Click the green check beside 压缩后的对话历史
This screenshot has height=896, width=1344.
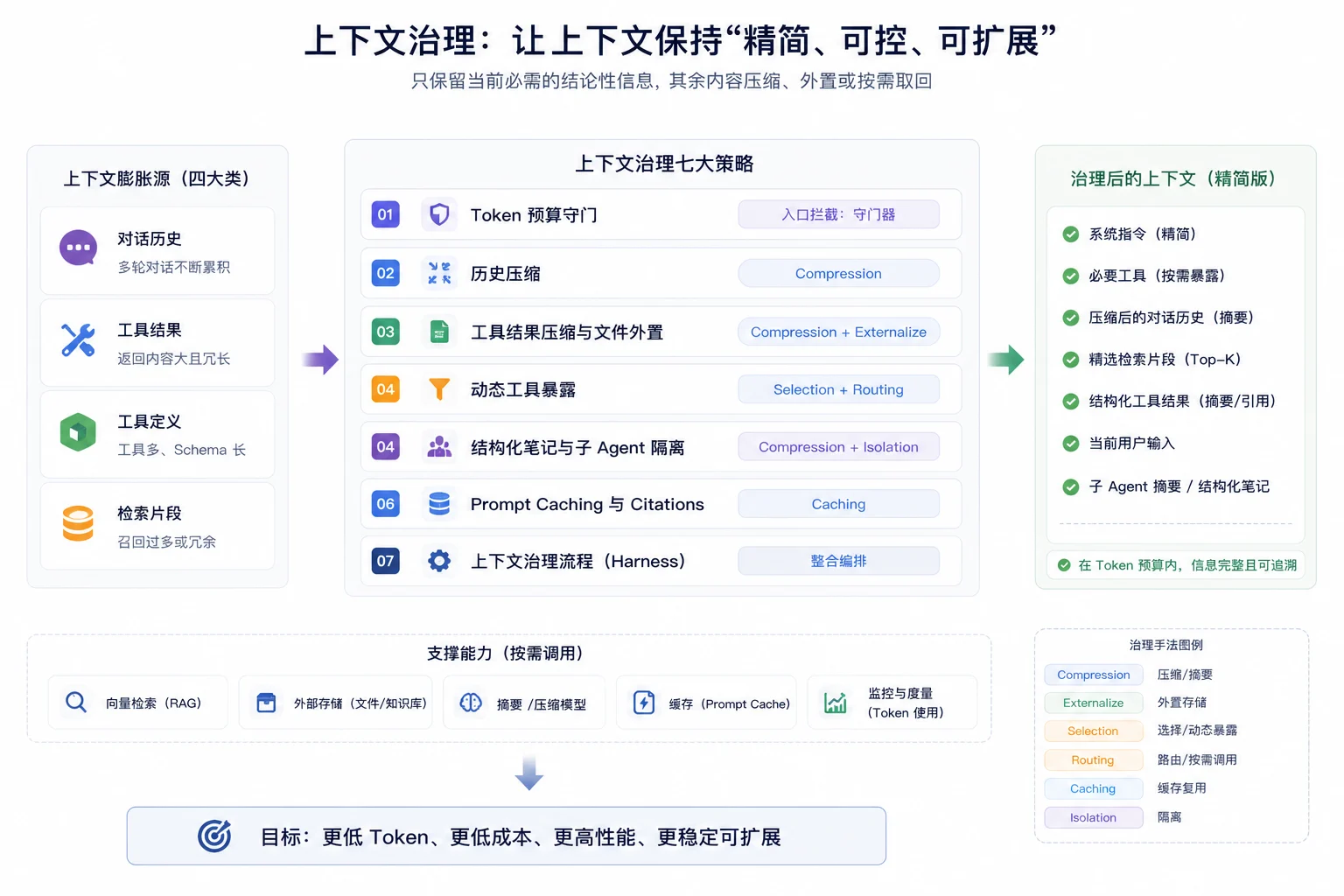tap(1070, 318)
